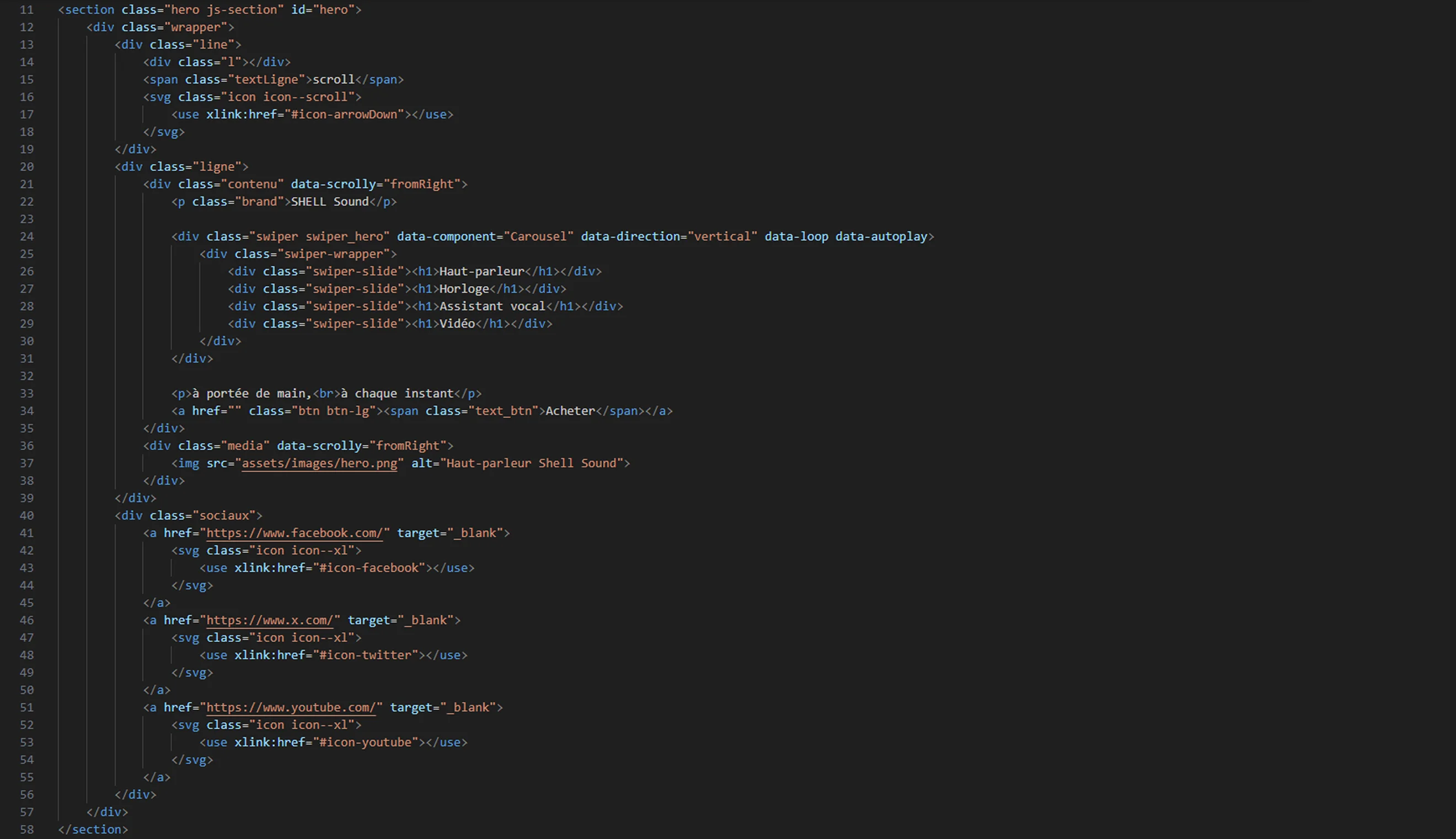Click the 'Vidéo' slide heading text
1456x839 pixels.
tap(457, 324)
